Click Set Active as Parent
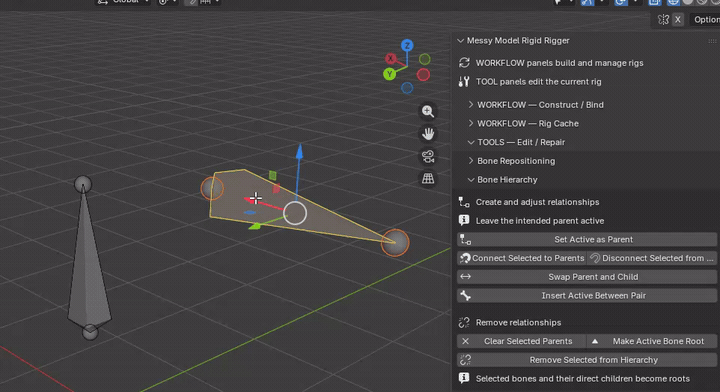Image resolution: width=720 pixels, height=392 pixels. [587, 239]
